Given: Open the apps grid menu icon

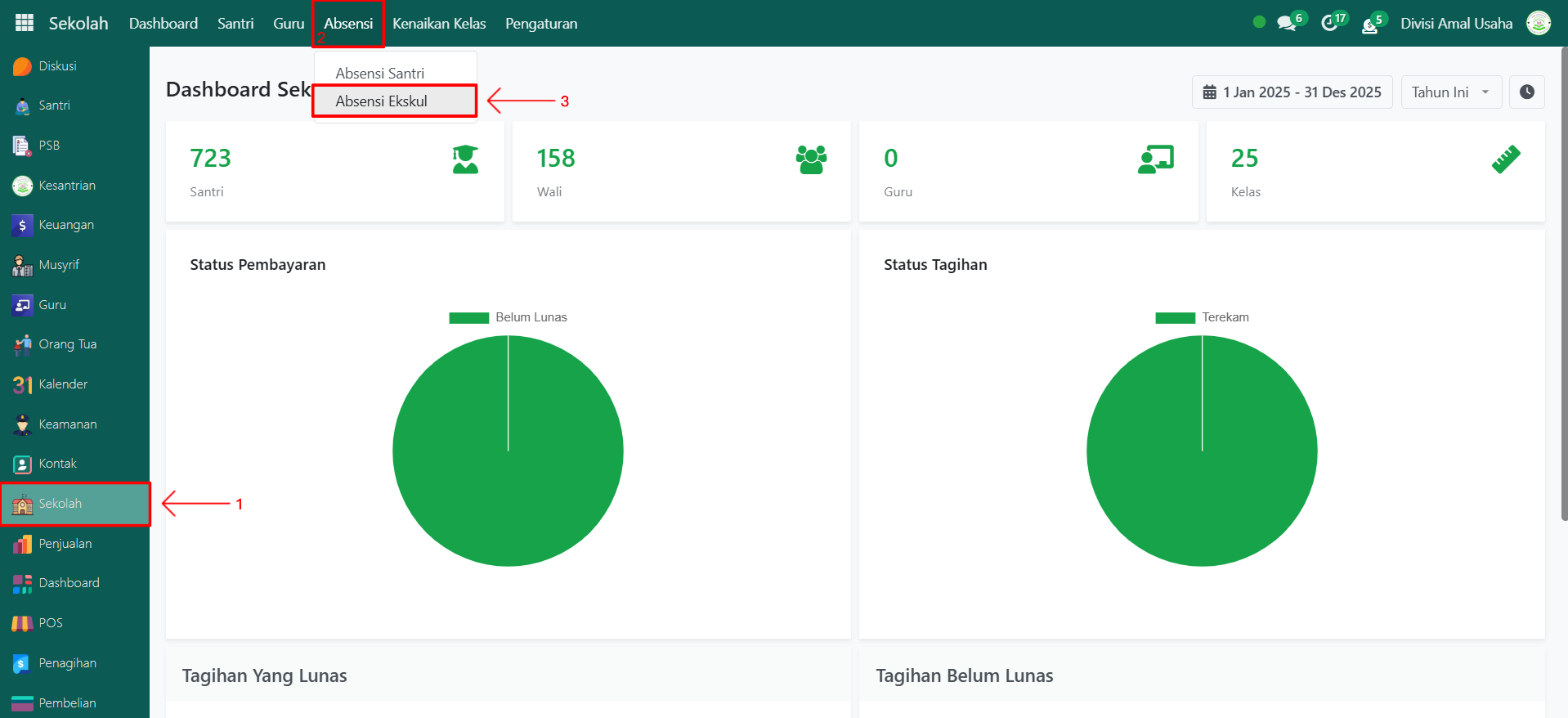Looking at the screenshot, I should pyautogui.click(x=25, y=23).
